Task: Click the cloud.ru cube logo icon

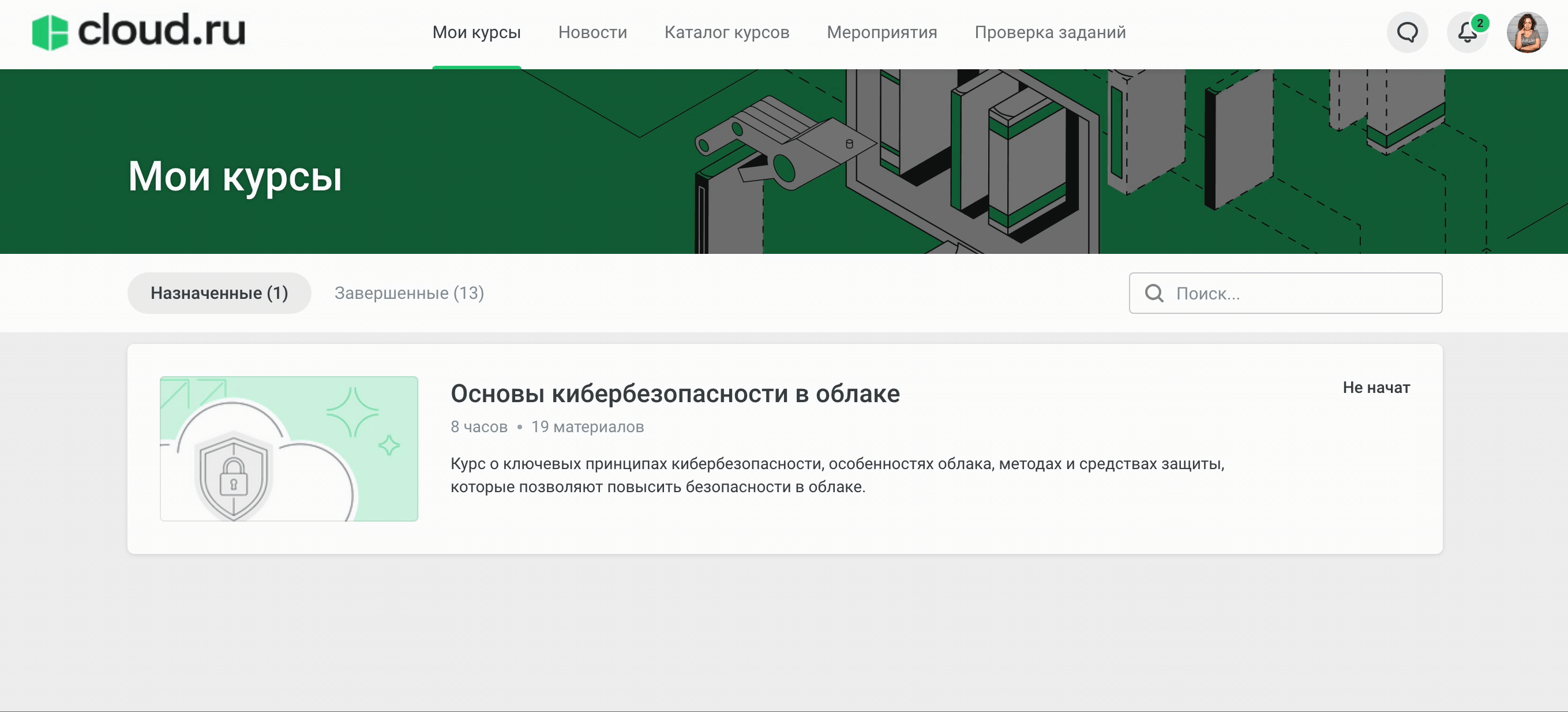Action: coord(50,32)
